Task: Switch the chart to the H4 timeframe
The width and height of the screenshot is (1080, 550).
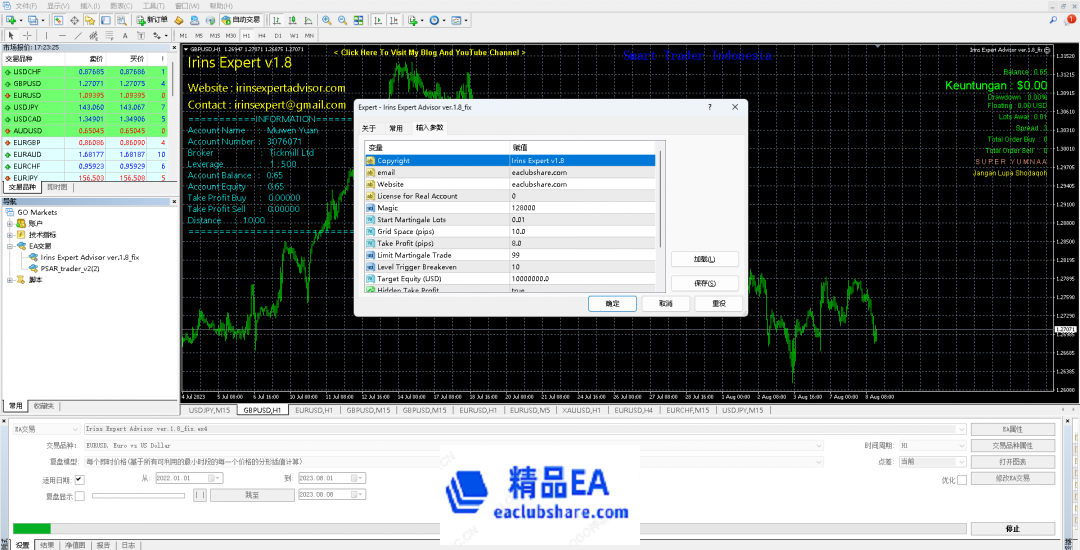Action: [x=259, y=35]
